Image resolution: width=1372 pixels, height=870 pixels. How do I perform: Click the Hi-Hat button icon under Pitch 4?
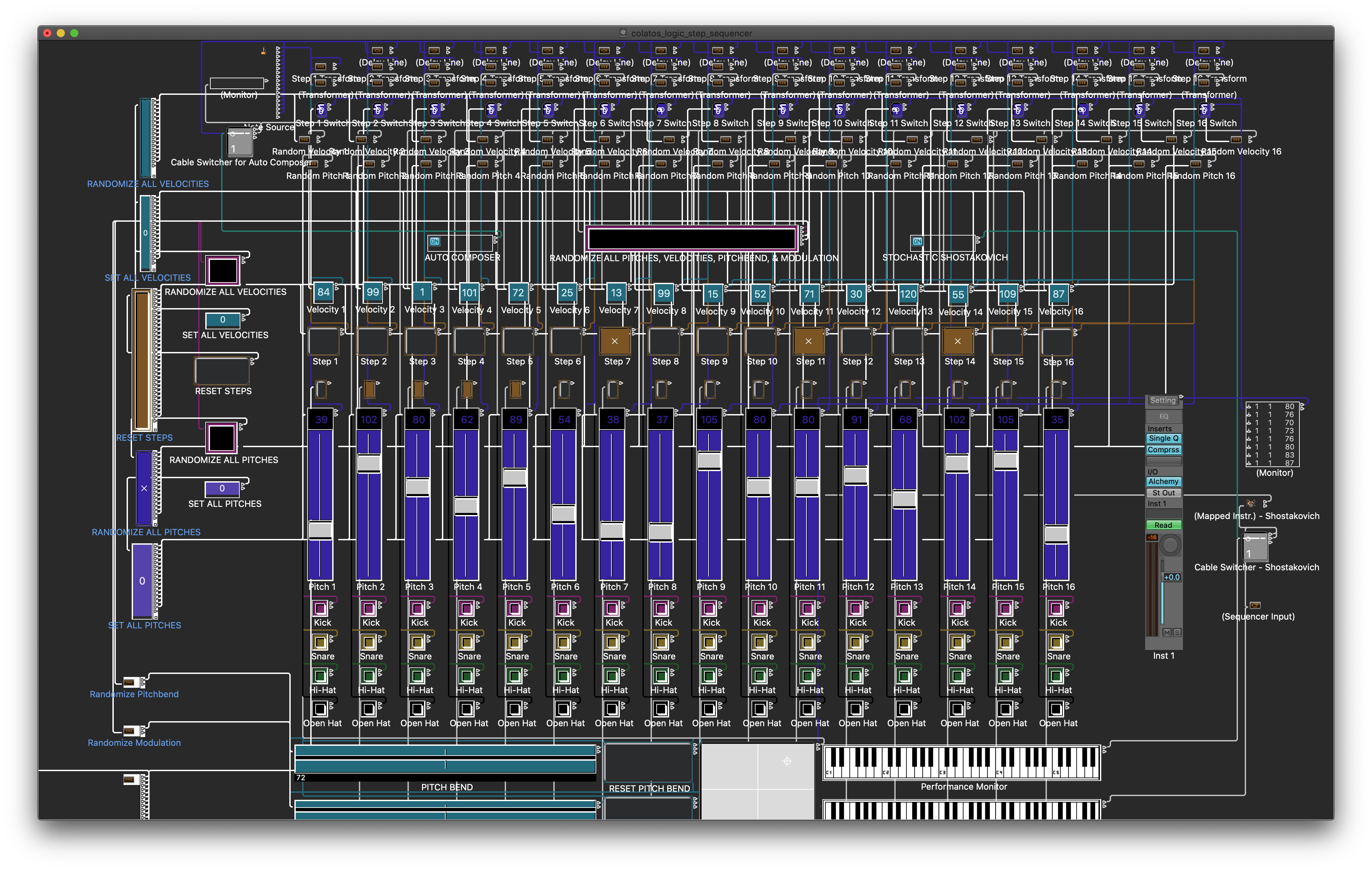pyautogui.click(x=466, y=676)
